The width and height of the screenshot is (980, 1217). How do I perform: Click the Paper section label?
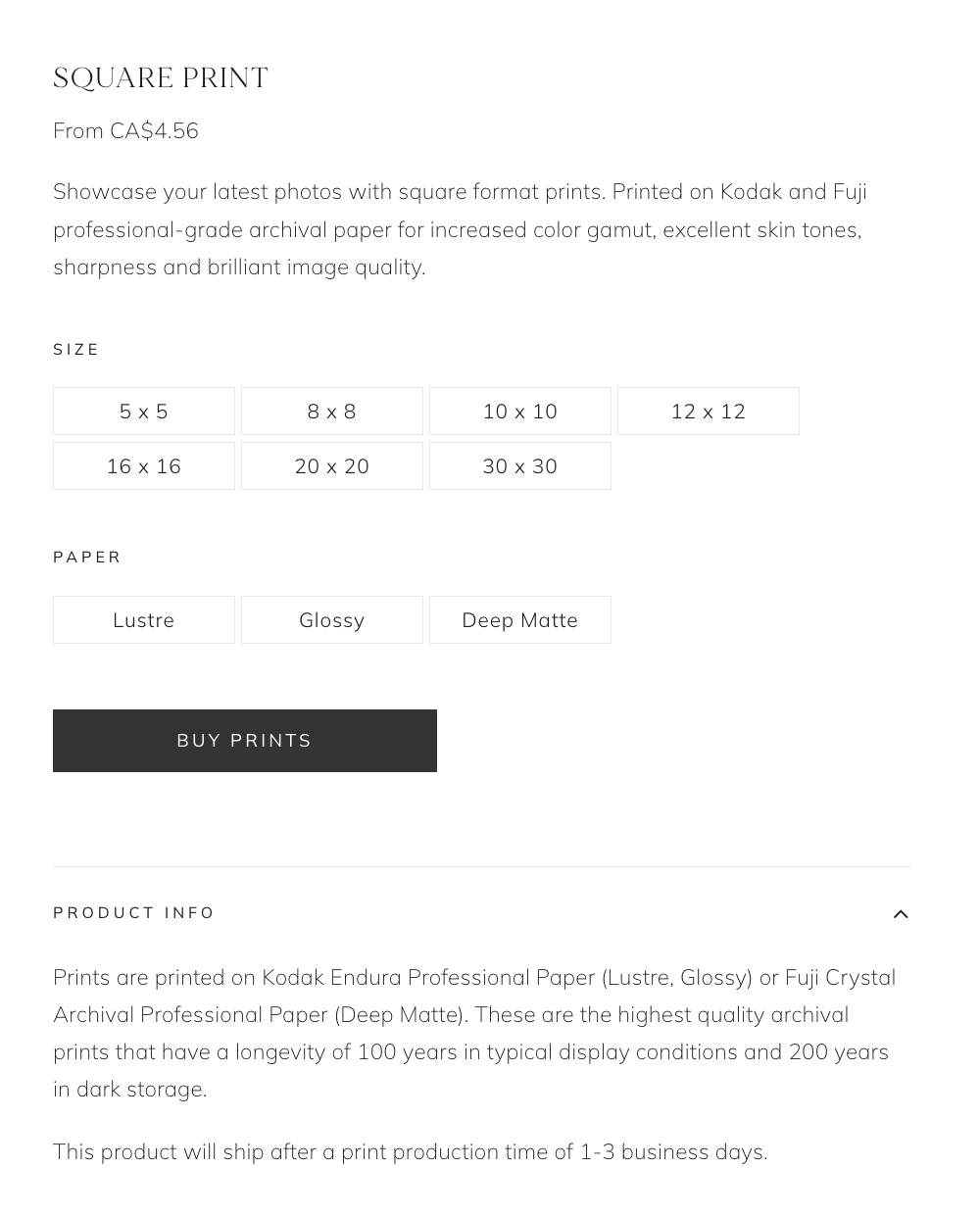(87, 558)
